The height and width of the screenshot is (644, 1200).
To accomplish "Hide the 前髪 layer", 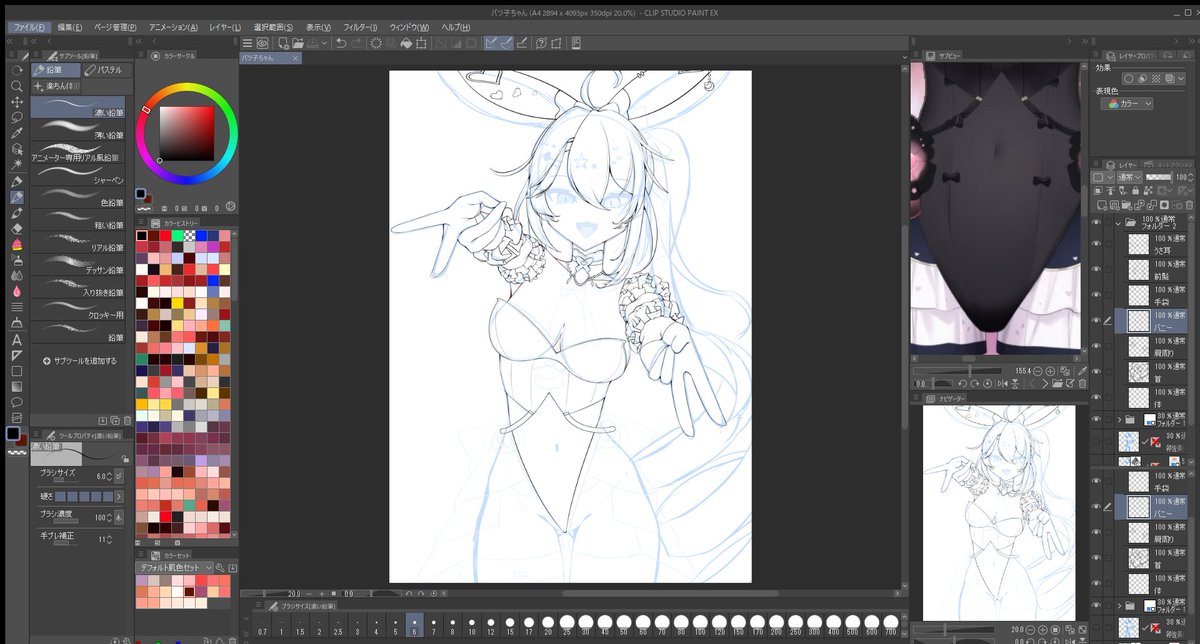I will (1096, 270).
